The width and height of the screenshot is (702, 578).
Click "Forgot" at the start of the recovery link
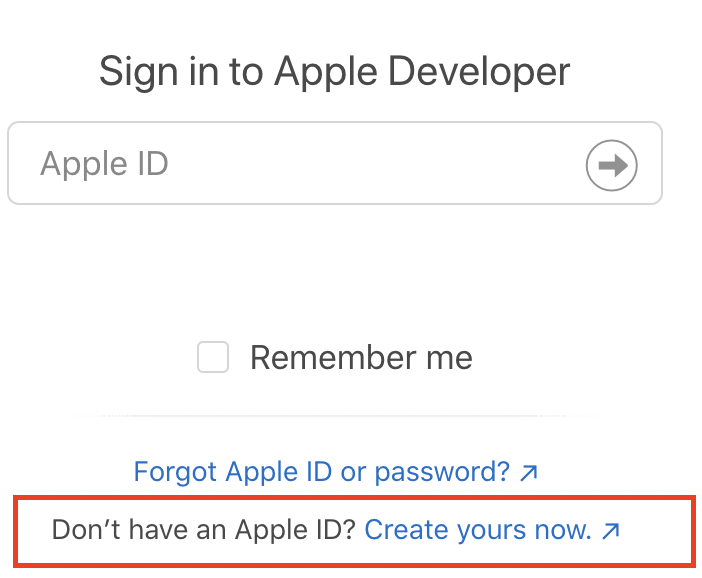click(x=176, y=472)
